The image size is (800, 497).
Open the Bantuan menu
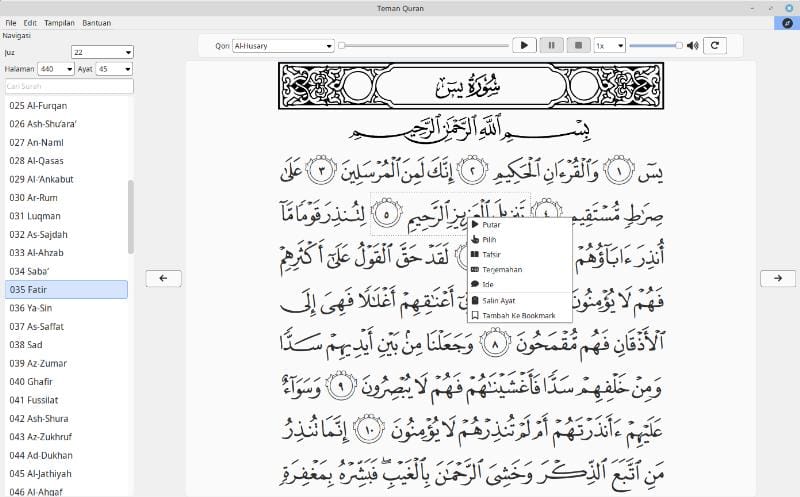(96, 23)
